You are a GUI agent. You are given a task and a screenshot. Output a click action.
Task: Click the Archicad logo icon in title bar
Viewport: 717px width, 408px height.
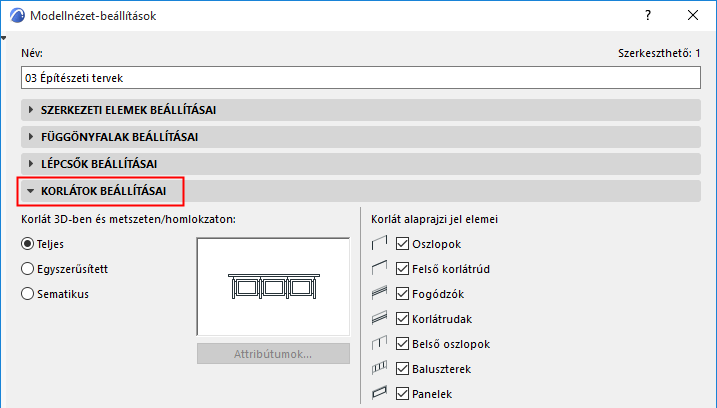[x=18, y=15]
